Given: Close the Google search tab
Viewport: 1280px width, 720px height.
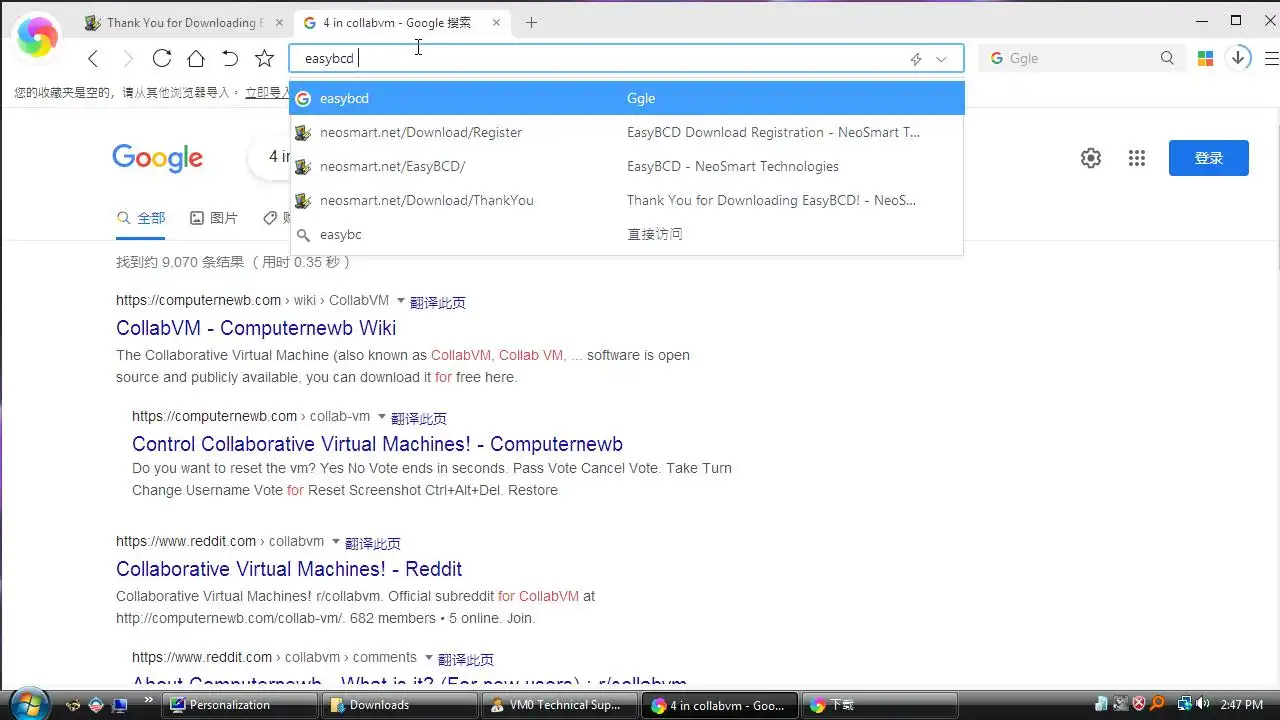Looking at the screenshot, I should pyautogui.click(x=496, y=22).
